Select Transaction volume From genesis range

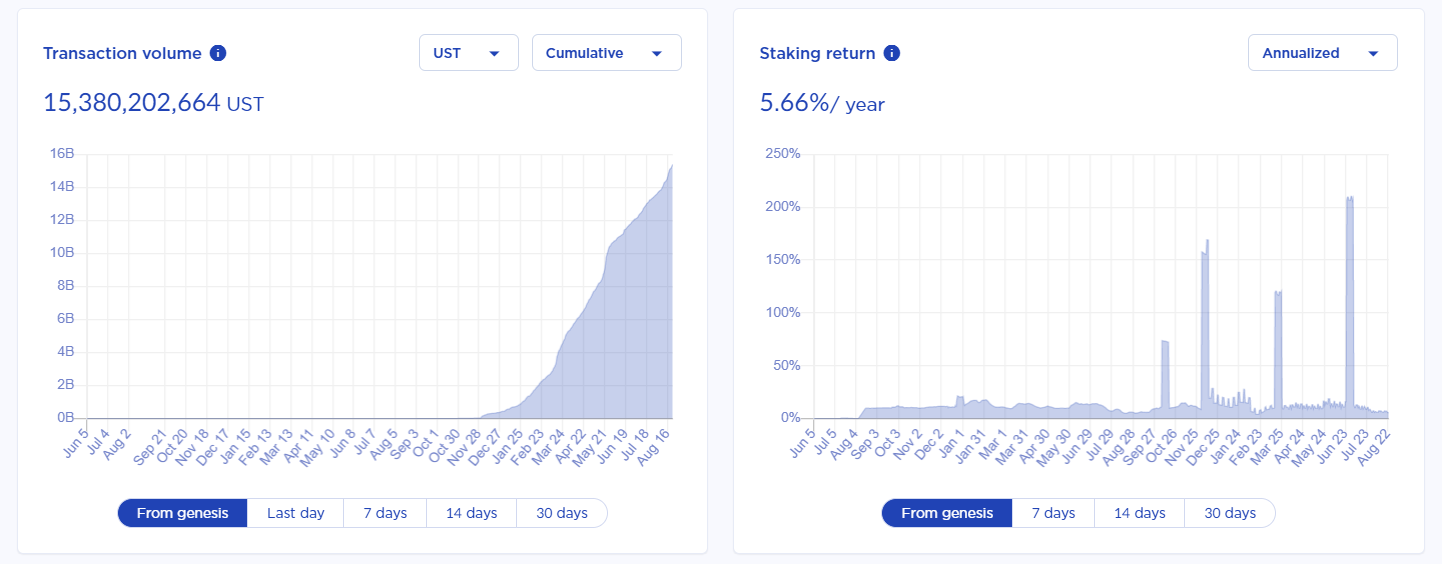182,513
